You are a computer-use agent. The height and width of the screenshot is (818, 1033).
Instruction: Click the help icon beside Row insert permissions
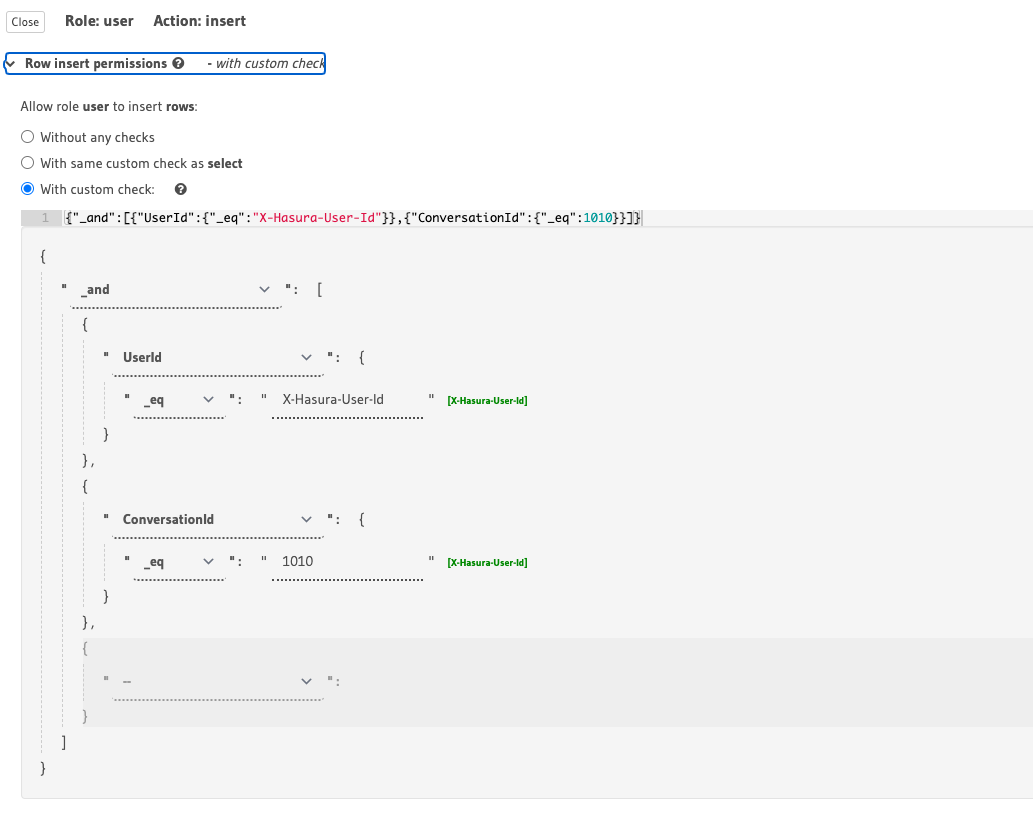[177, 63]
